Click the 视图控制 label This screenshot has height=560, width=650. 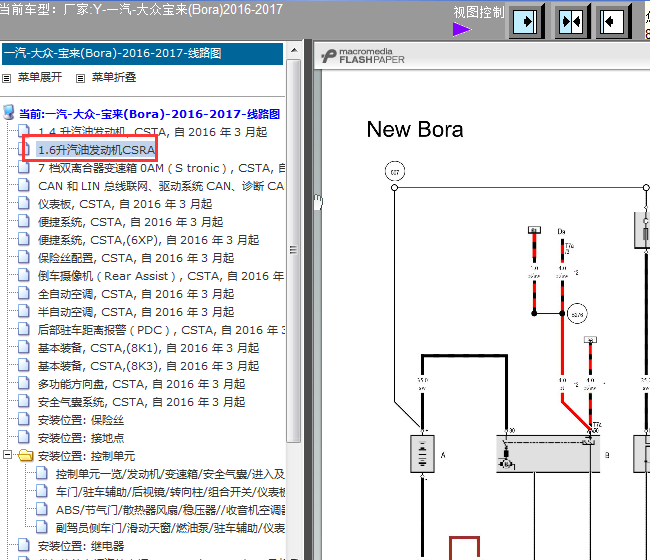478,12
